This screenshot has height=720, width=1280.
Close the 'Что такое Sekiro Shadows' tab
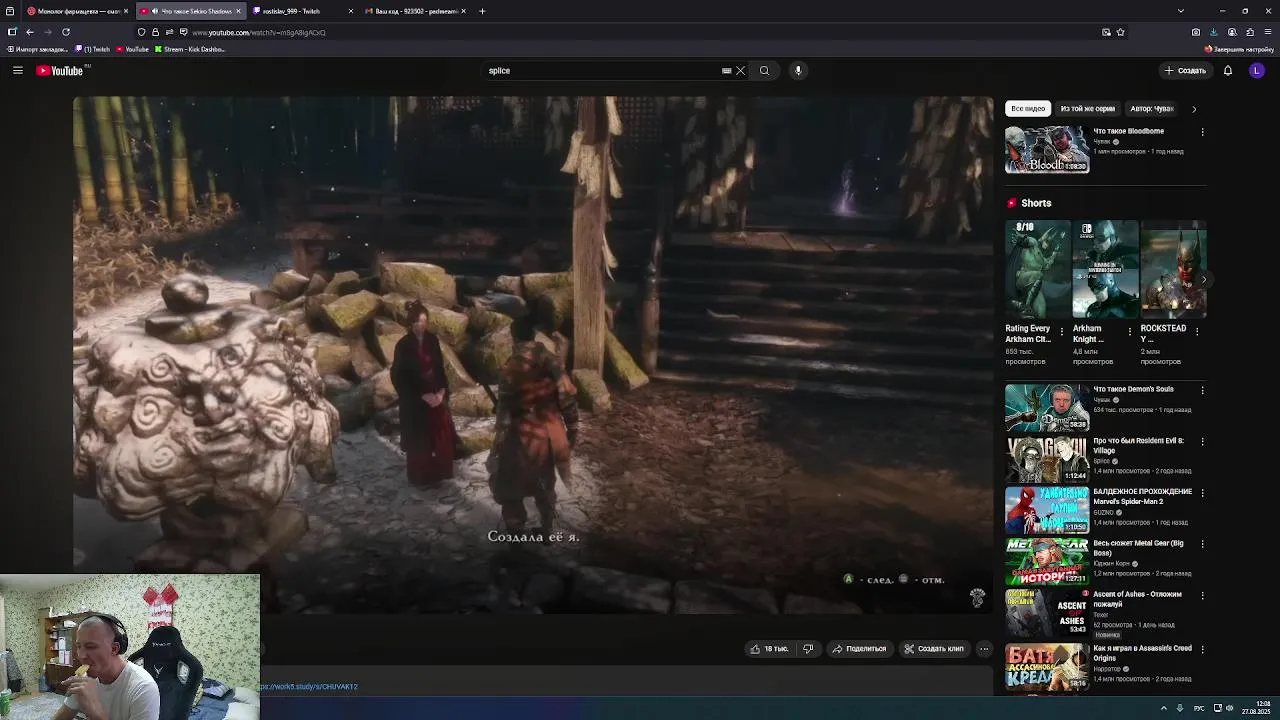[238, 11]
